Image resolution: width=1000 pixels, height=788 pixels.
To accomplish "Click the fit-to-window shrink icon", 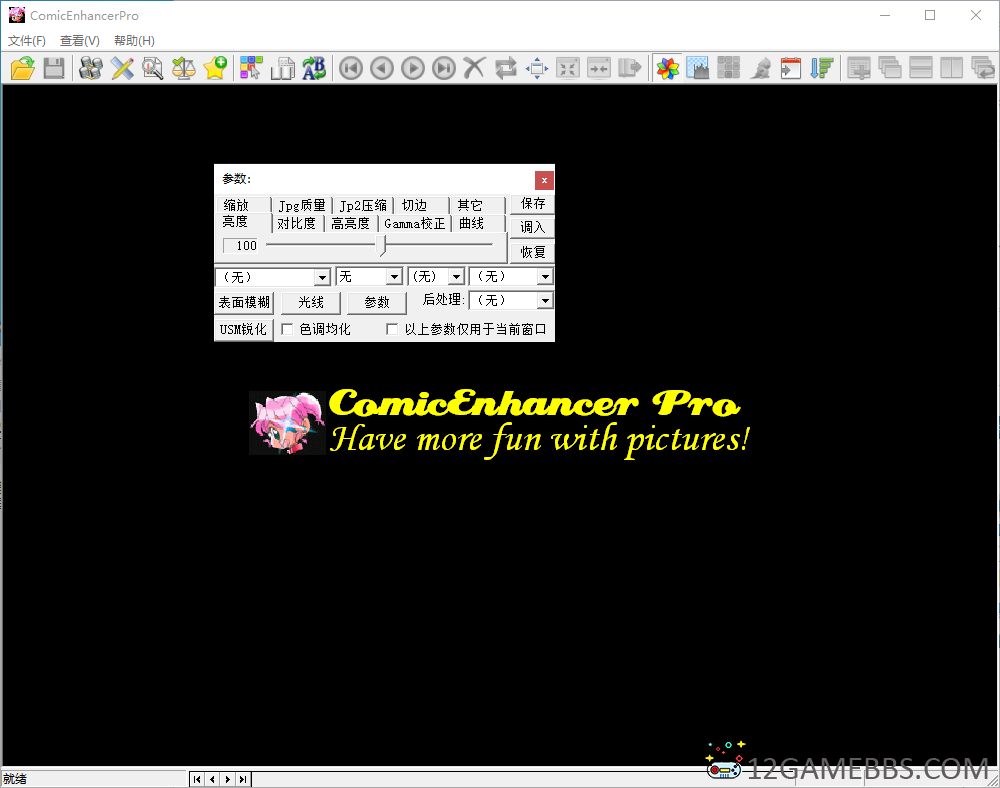I will point(568,68).
